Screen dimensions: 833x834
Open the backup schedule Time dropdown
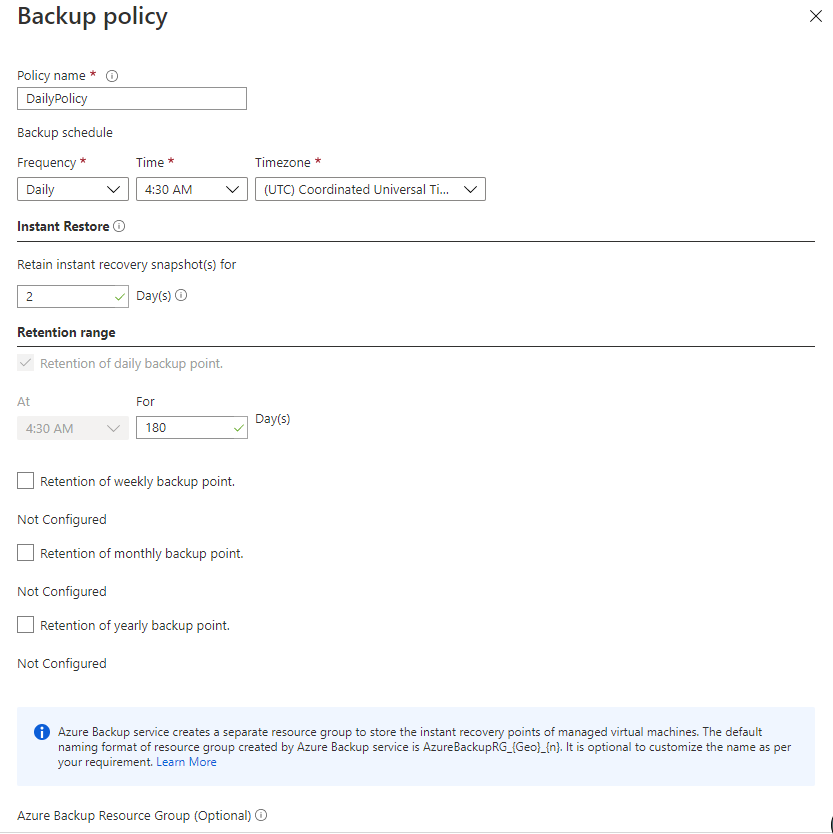[191, 189]
